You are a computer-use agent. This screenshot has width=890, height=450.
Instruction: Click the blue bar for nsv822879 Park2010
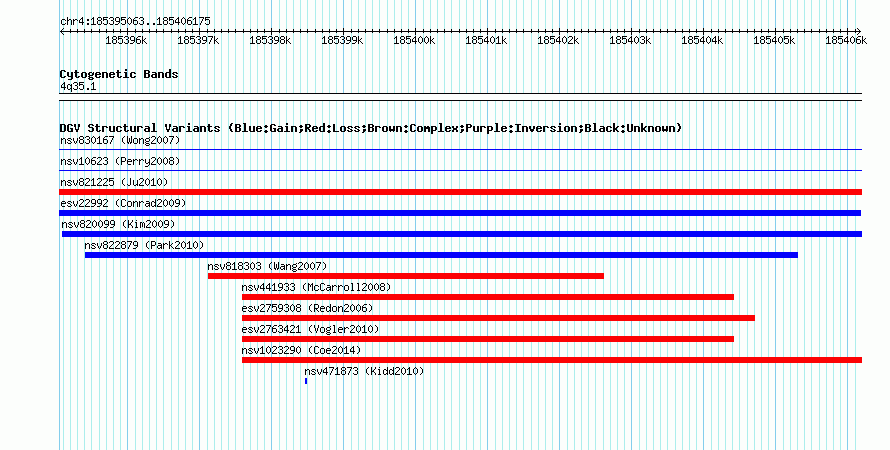pyautogui.click(x=441, y=255)
